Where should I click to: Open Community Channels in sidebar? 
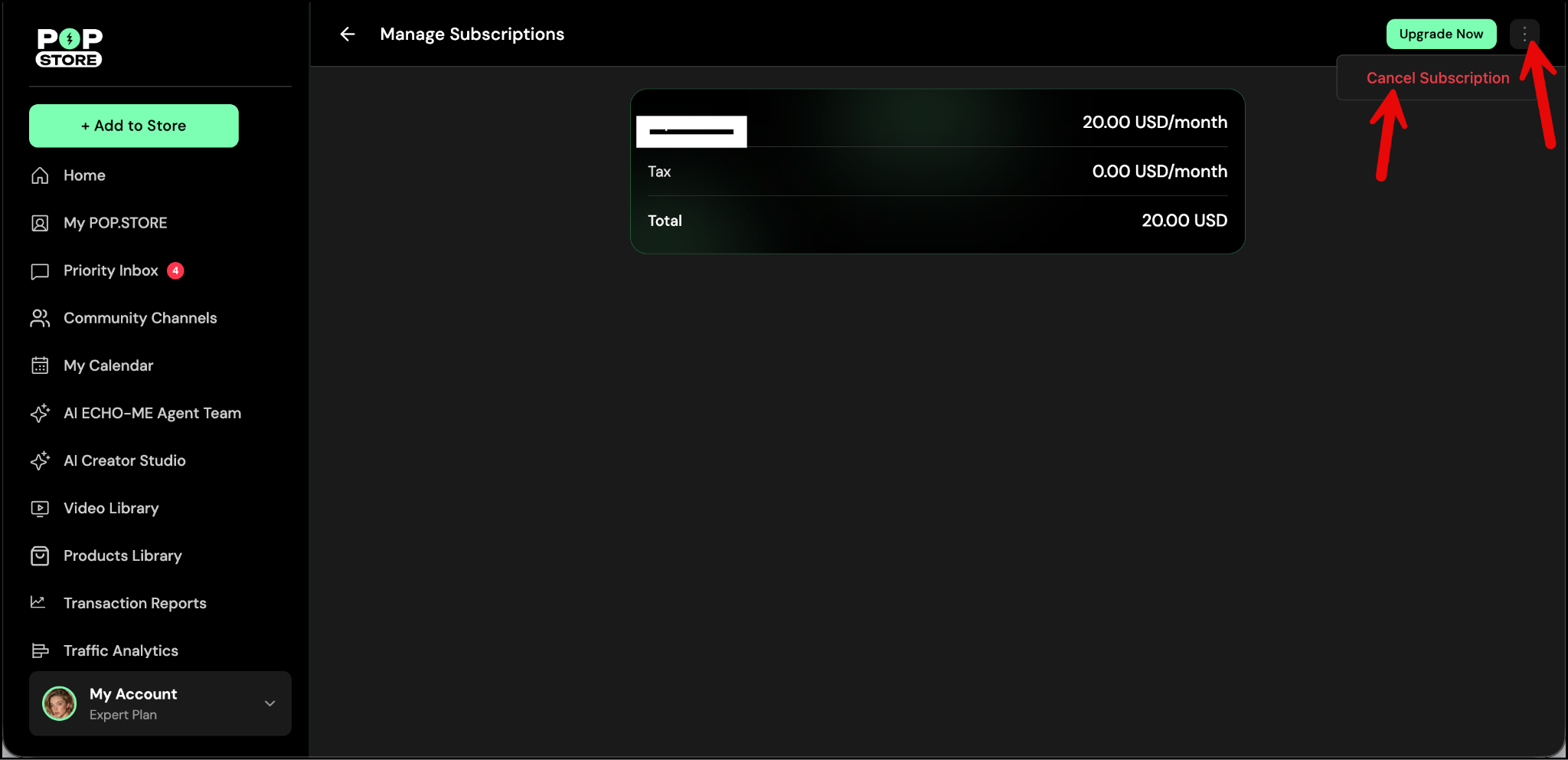click(x=140, y=318)
